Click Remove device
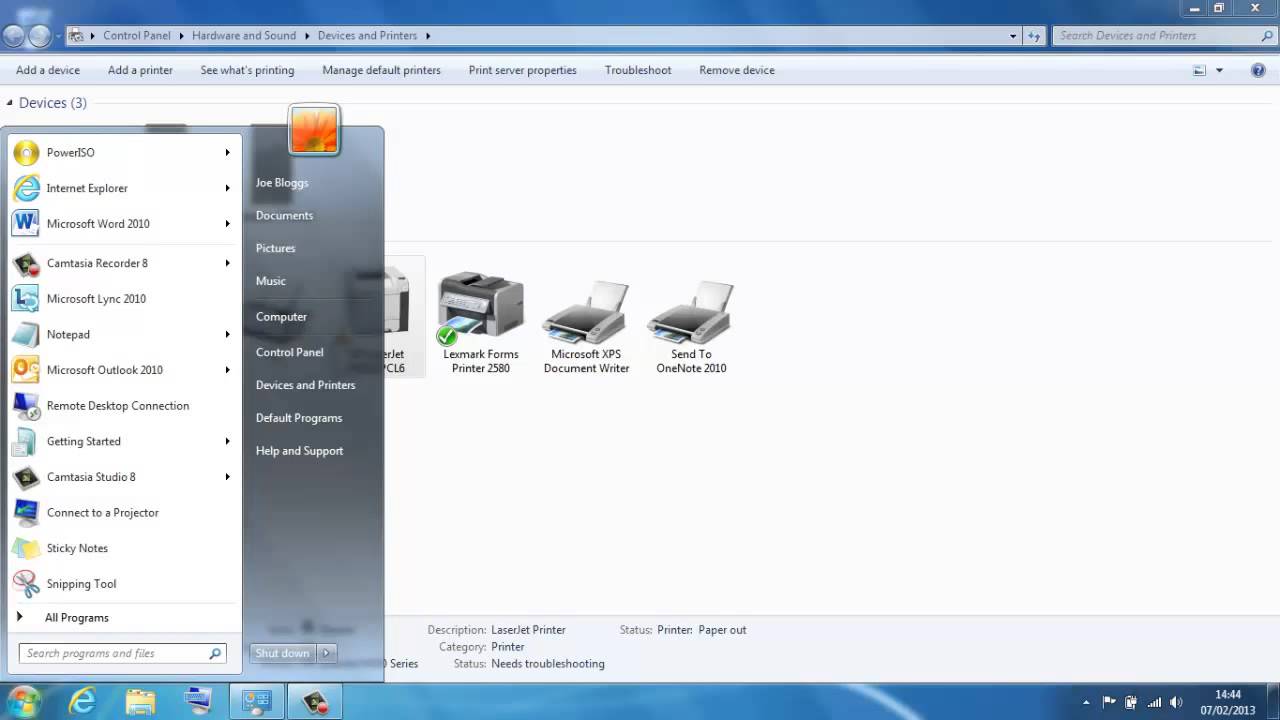 [x=737, y=70]
